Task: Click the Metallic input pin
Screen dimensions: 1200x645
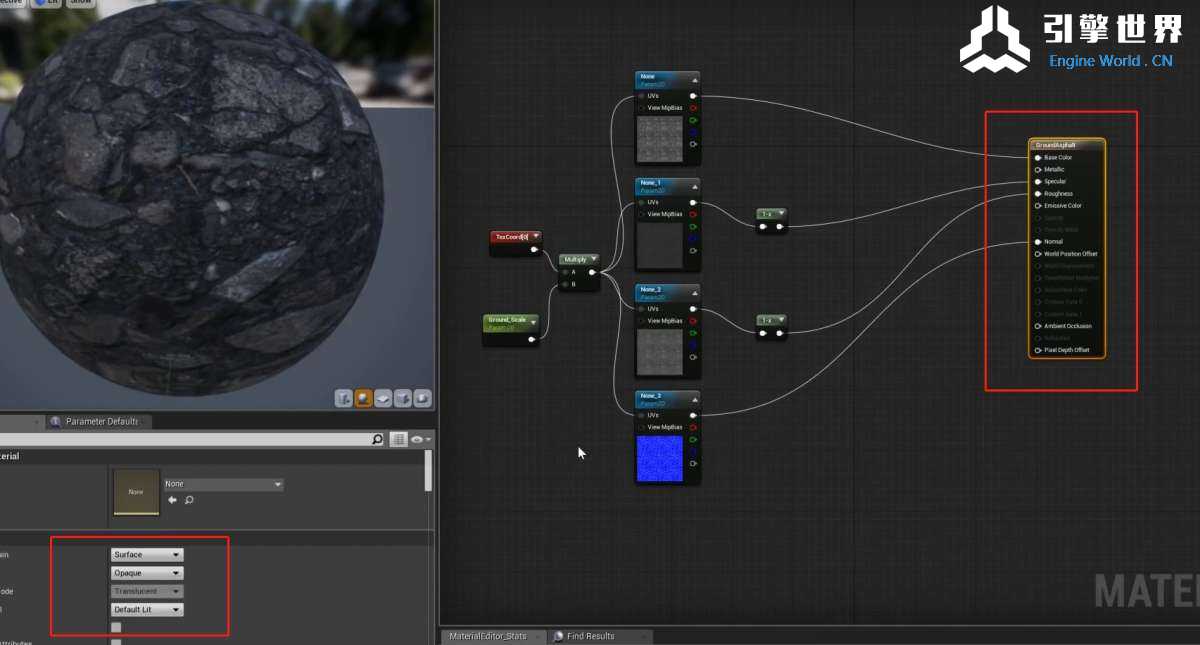Action: (x=1038, y=170)
